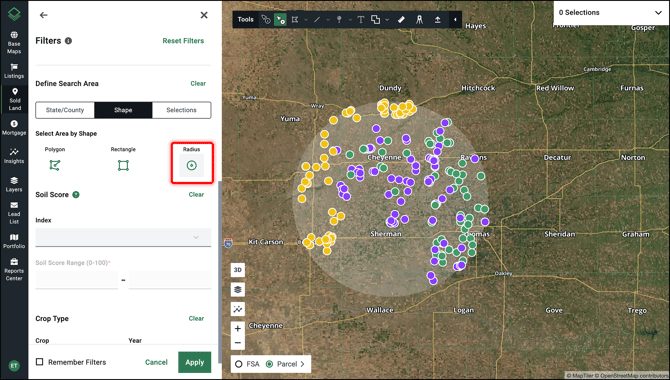Switch to the Selections tab
Screen dimensions: 670x380
click(181, 110)
